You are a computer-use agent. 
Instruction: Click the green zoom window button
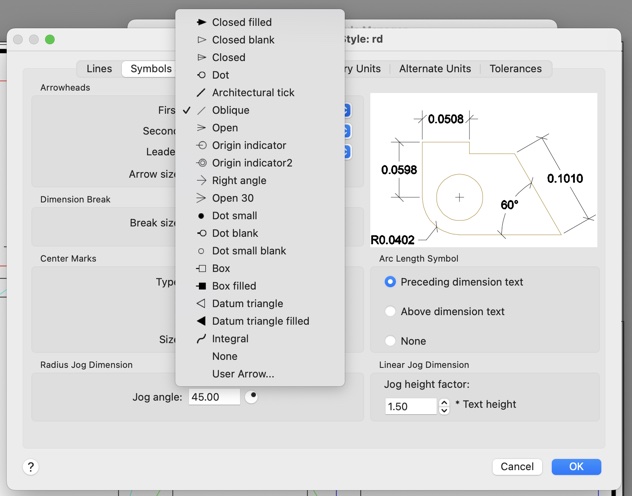[50, 39]
